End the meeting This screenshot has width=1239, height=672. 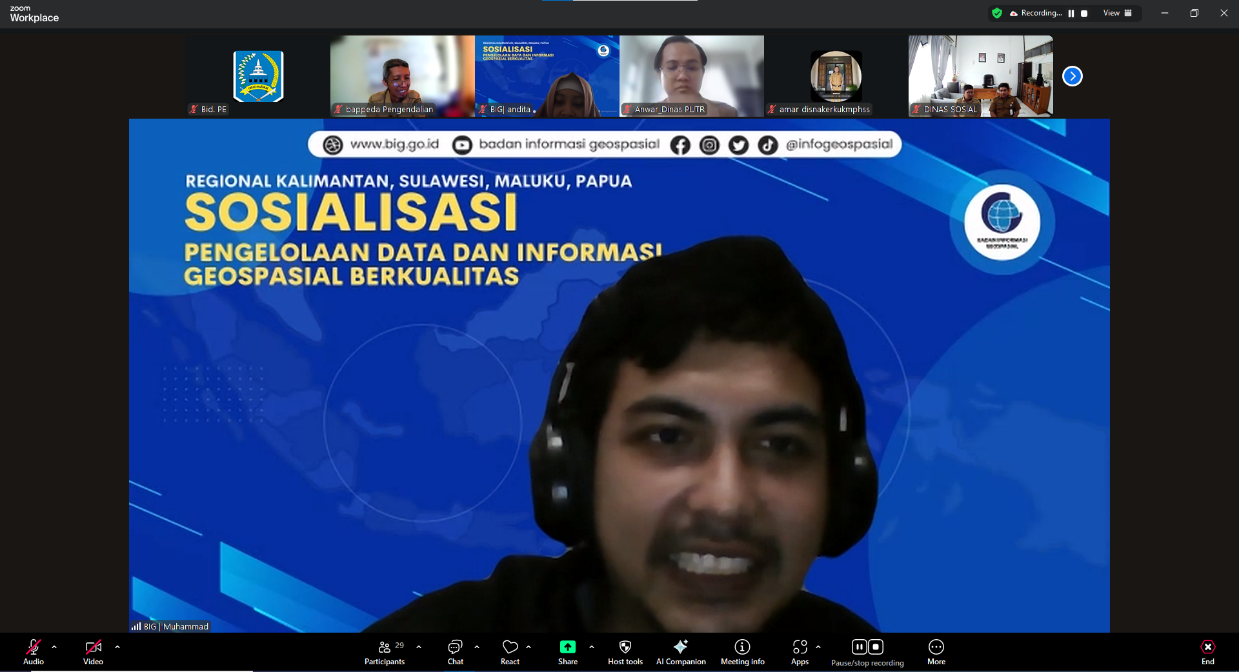1208,648
